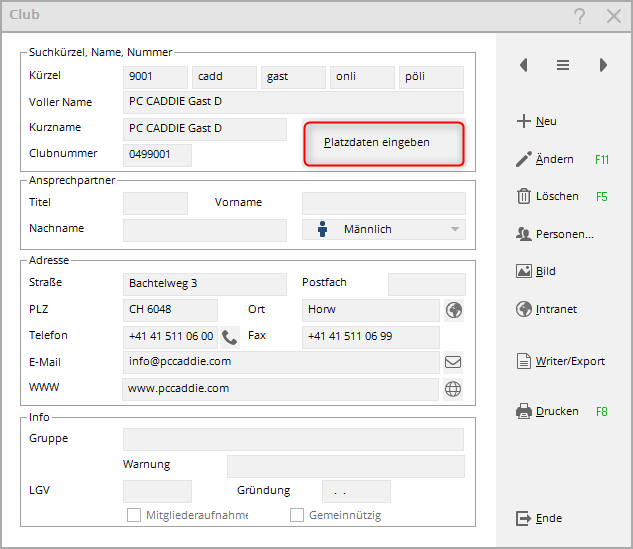This screenshot has height=549, width=633.
Task: Toggle the Gemeinnützig checkbox
Action: (297, 515)
